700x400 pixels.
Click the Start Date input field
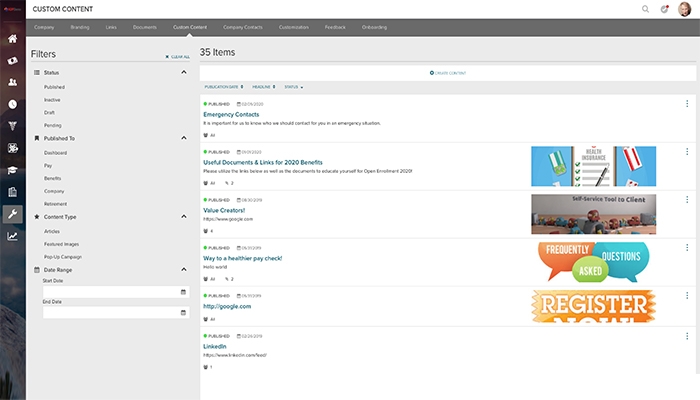(x=116, y=292)
